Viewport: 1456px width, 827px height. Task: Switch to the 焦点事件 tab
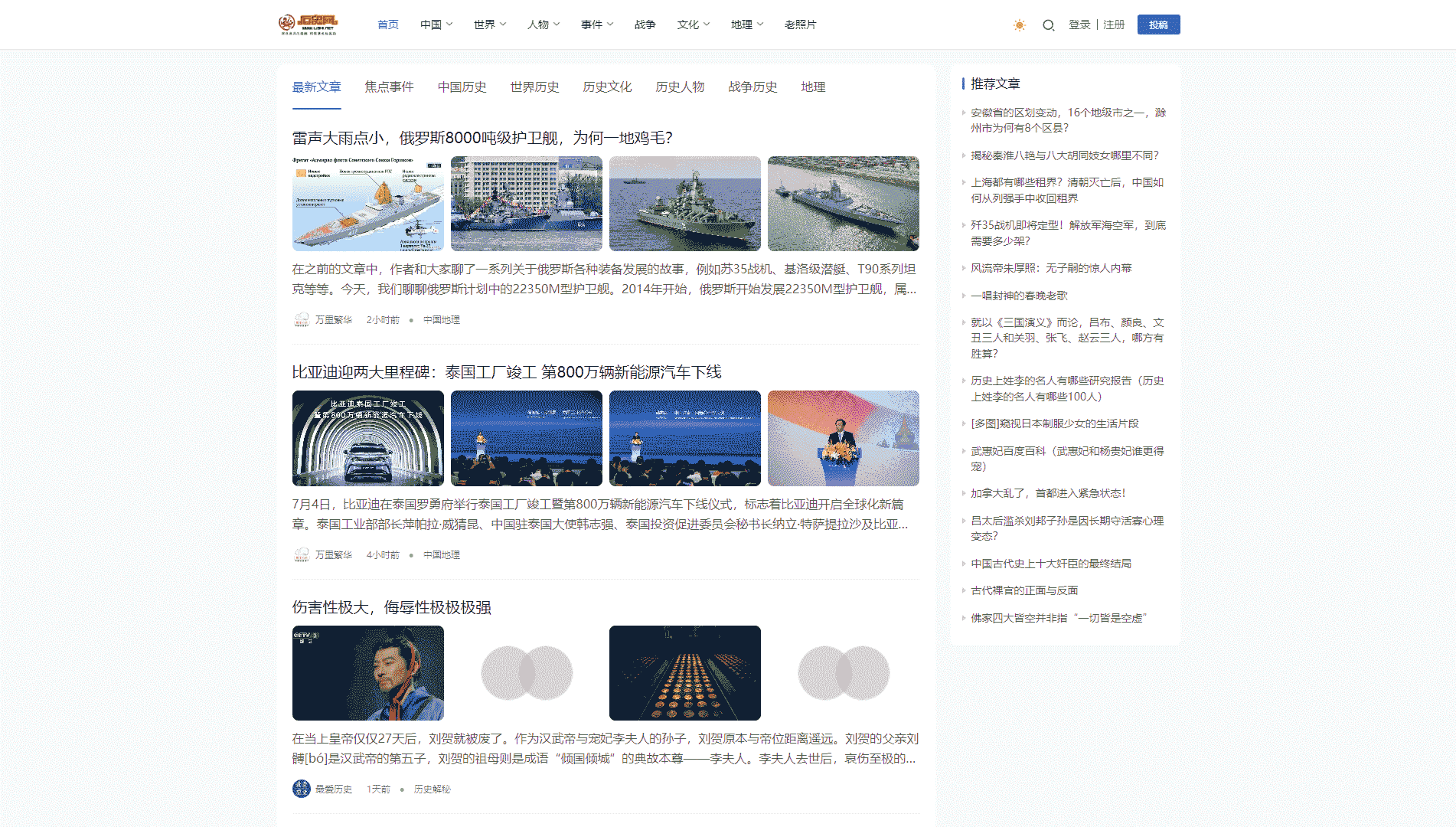pyautogui.click(x=389, y=87)
